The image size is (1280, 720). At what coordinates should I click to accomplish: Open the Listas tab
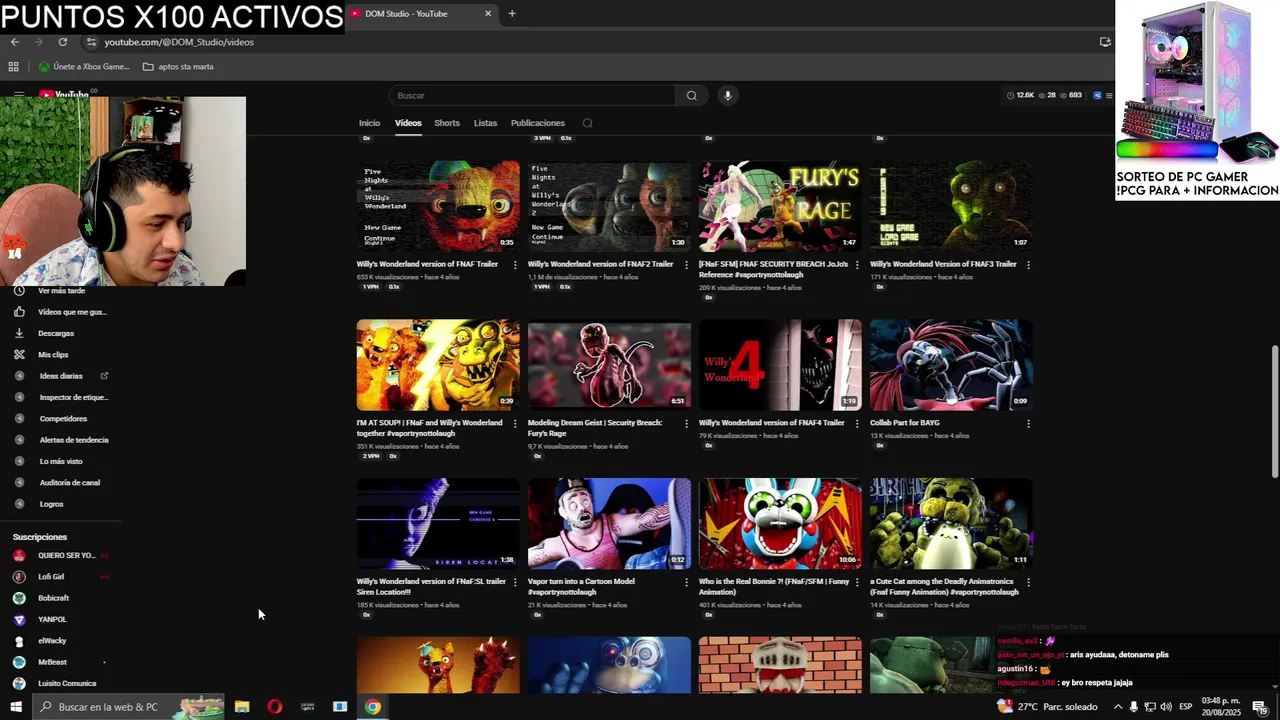point(485,123)
